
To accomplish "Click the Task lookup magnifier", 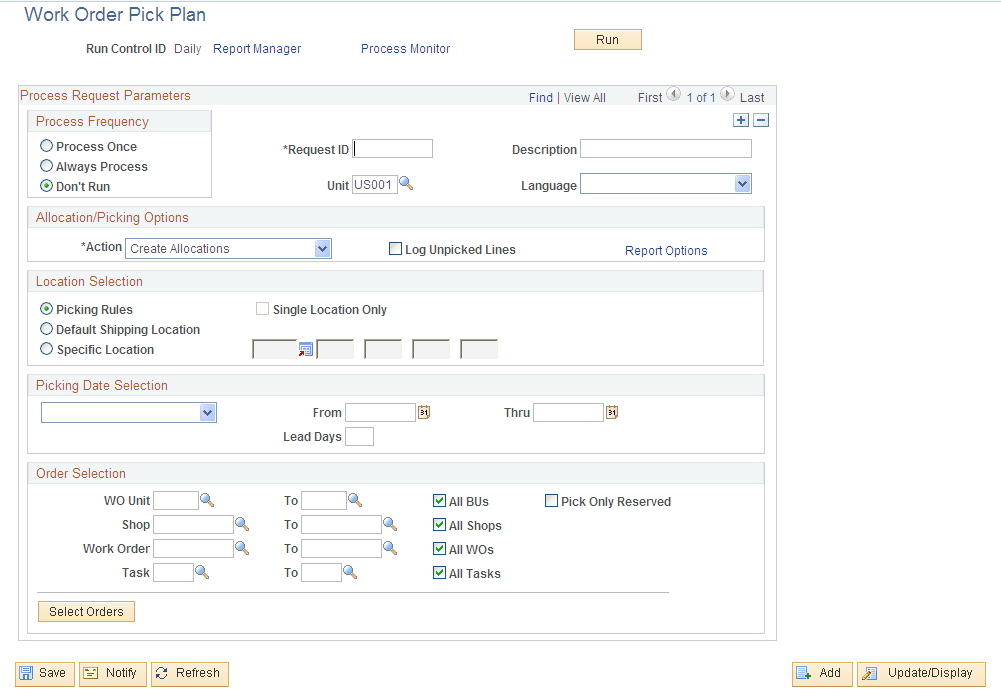I will [x=205, y=572].
